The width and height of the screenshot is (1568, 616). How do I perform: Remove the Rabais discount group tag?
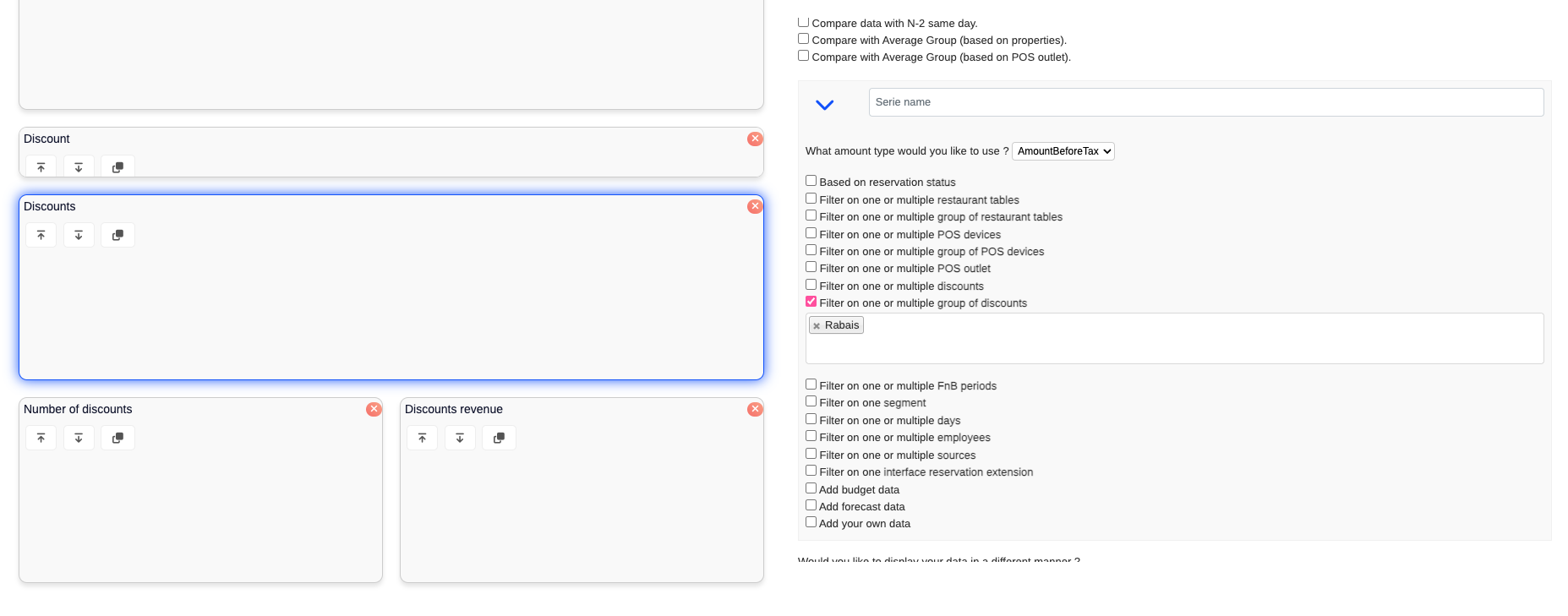click(x=817, y=326)
